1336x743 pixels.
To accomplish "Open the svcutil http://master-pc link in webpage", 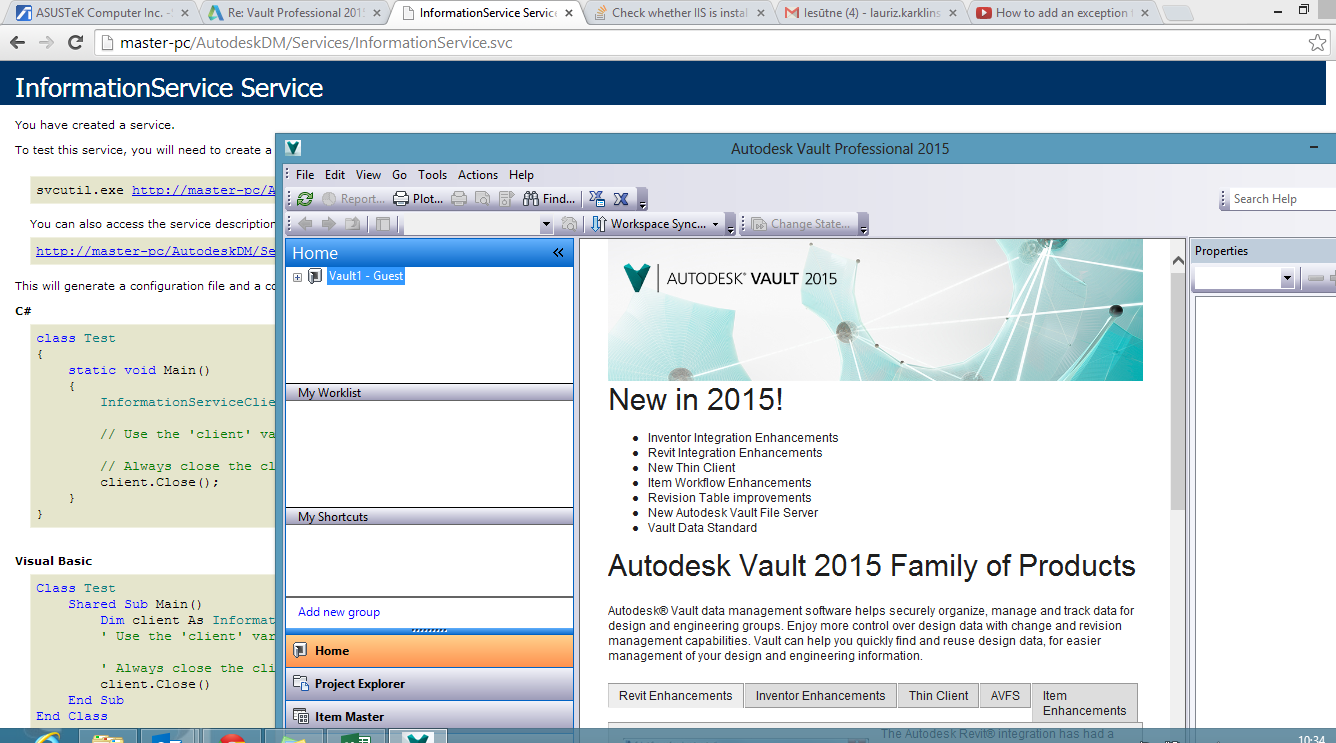I will [x=203, y=190].
